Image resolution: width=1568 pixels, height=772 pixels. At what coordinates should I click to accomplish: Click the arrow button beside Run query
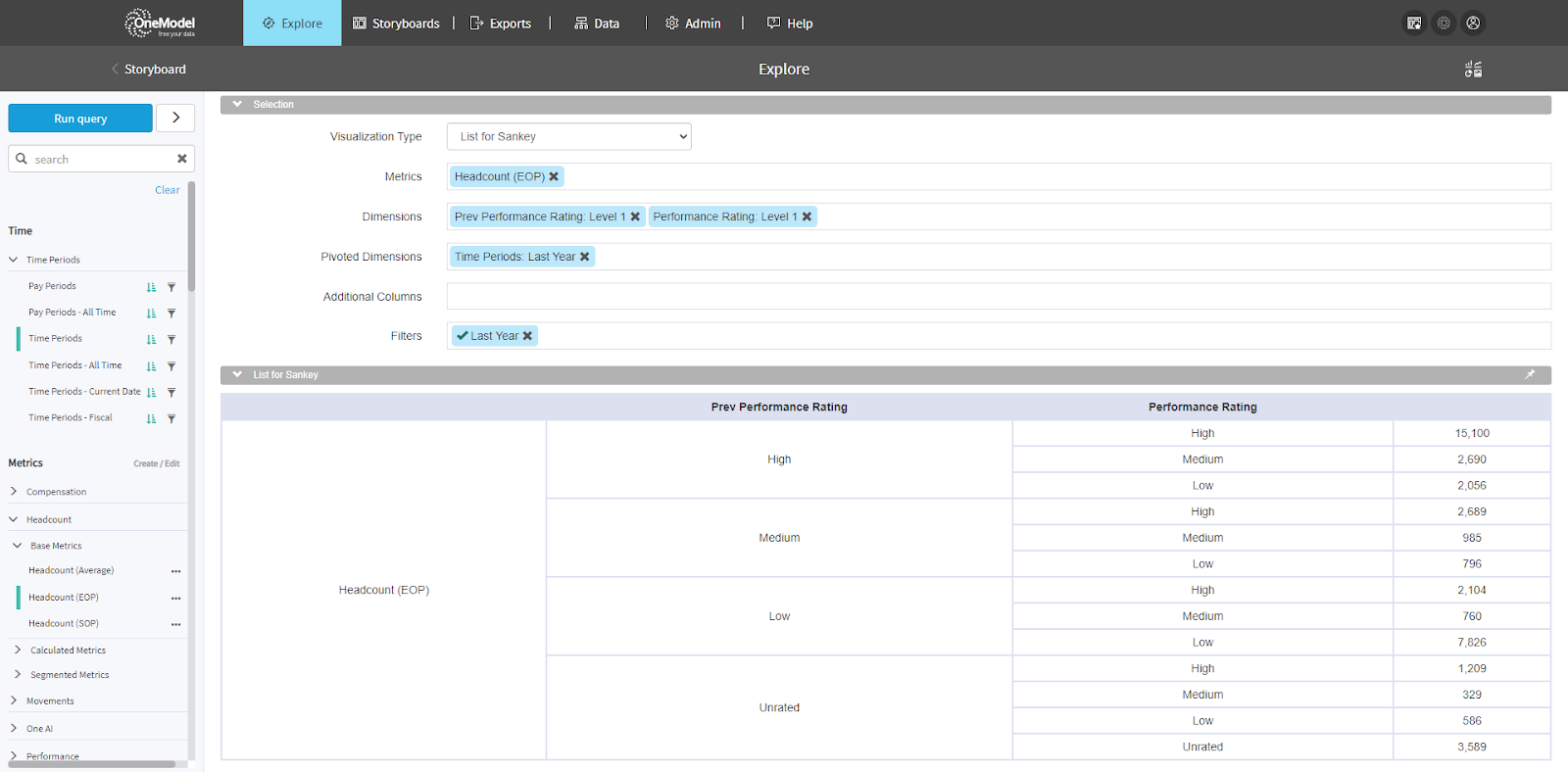(x=175, y=118)
